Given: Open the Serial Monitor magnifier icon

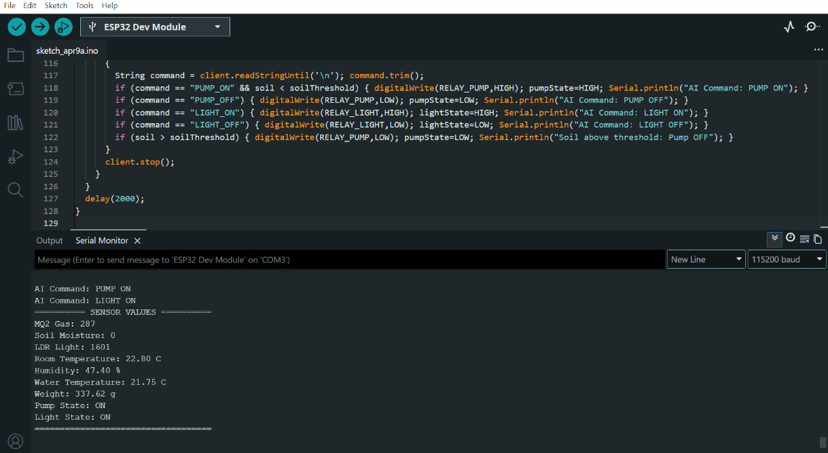Looking at the screenshot, I should (x=812, y=27).
